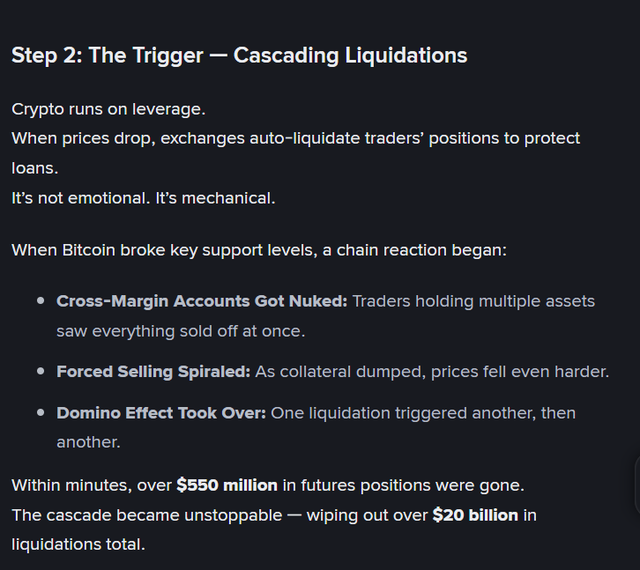Click "It's not emotional. It's mechanical." line

(x=143, y=198)
